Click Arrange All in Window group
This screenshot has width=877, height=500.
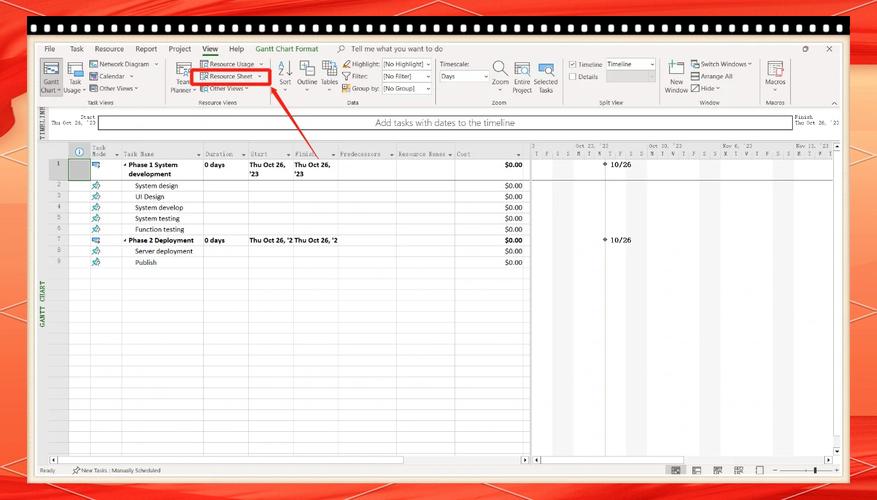coord(716,76)
